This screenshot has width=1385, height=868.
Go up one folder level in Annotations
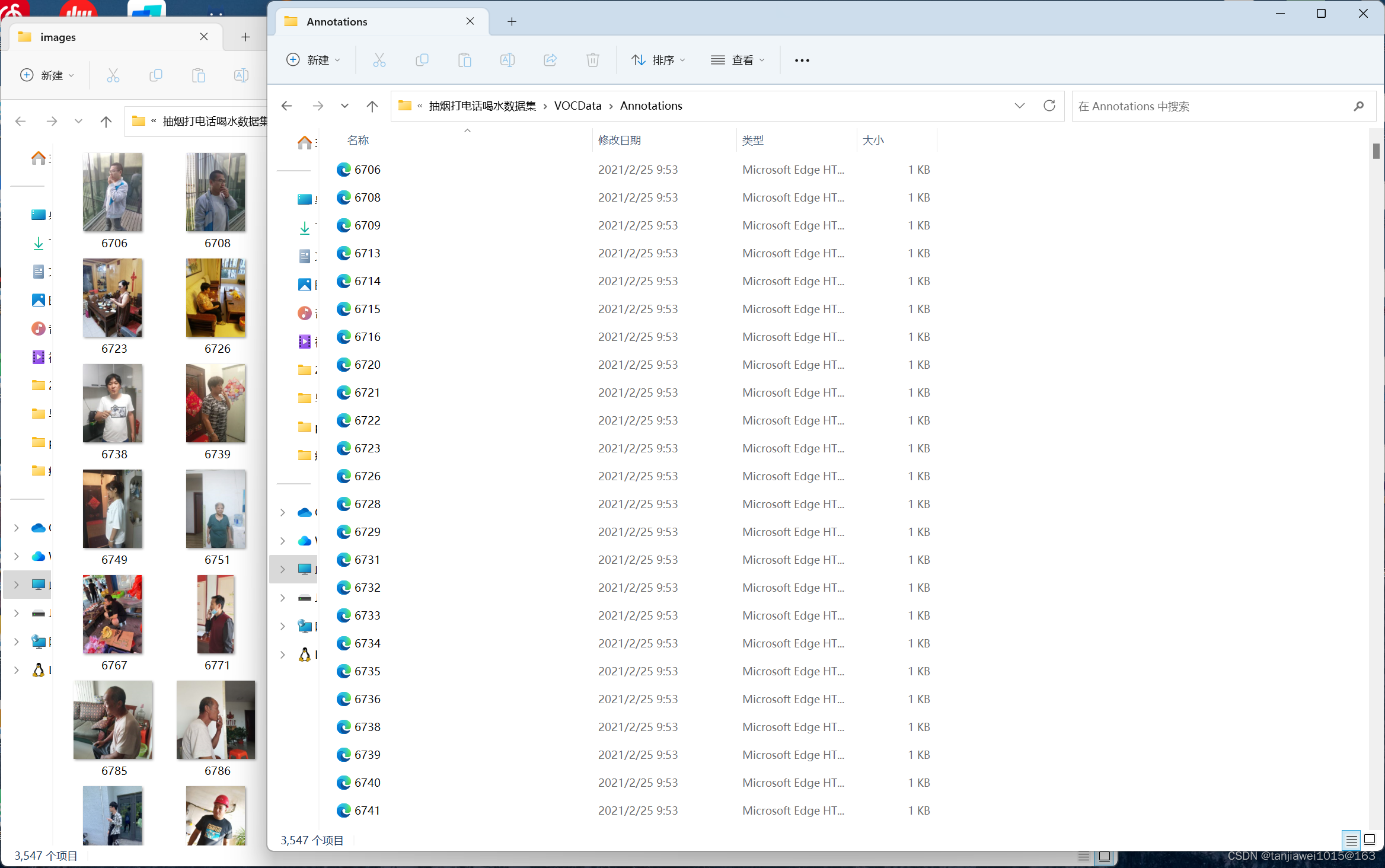tap(372, 106)
